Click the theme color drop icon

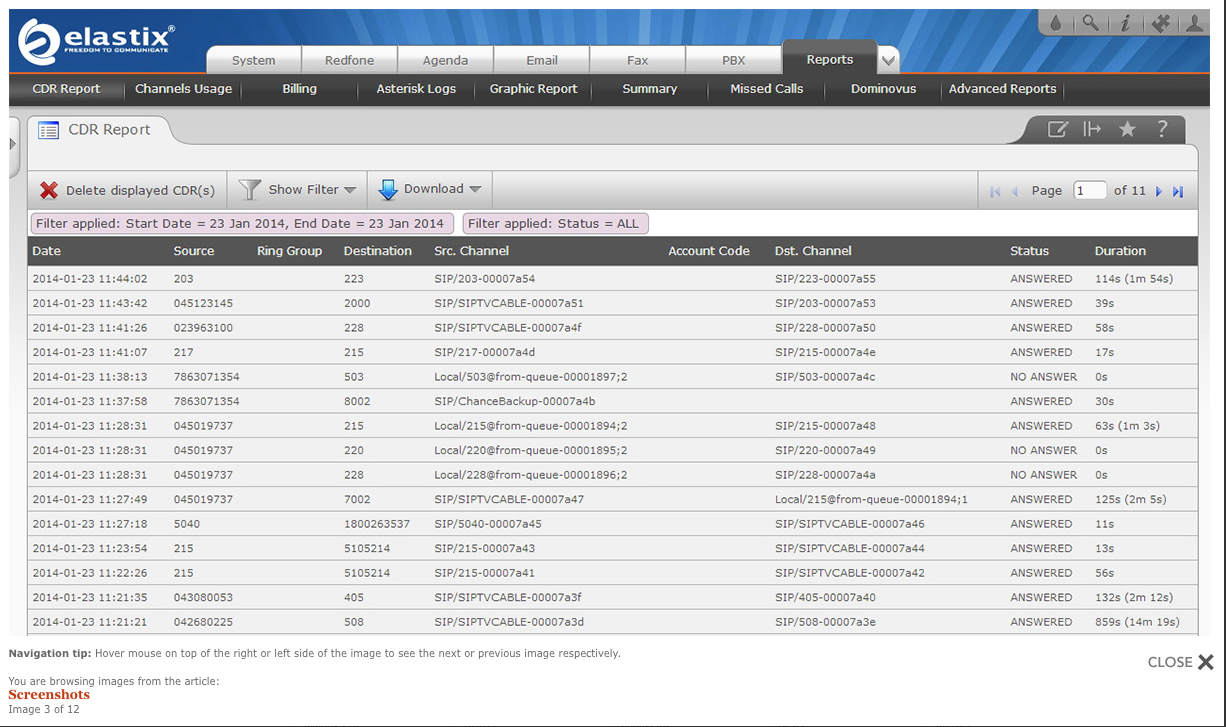(x=1055, y=23)
